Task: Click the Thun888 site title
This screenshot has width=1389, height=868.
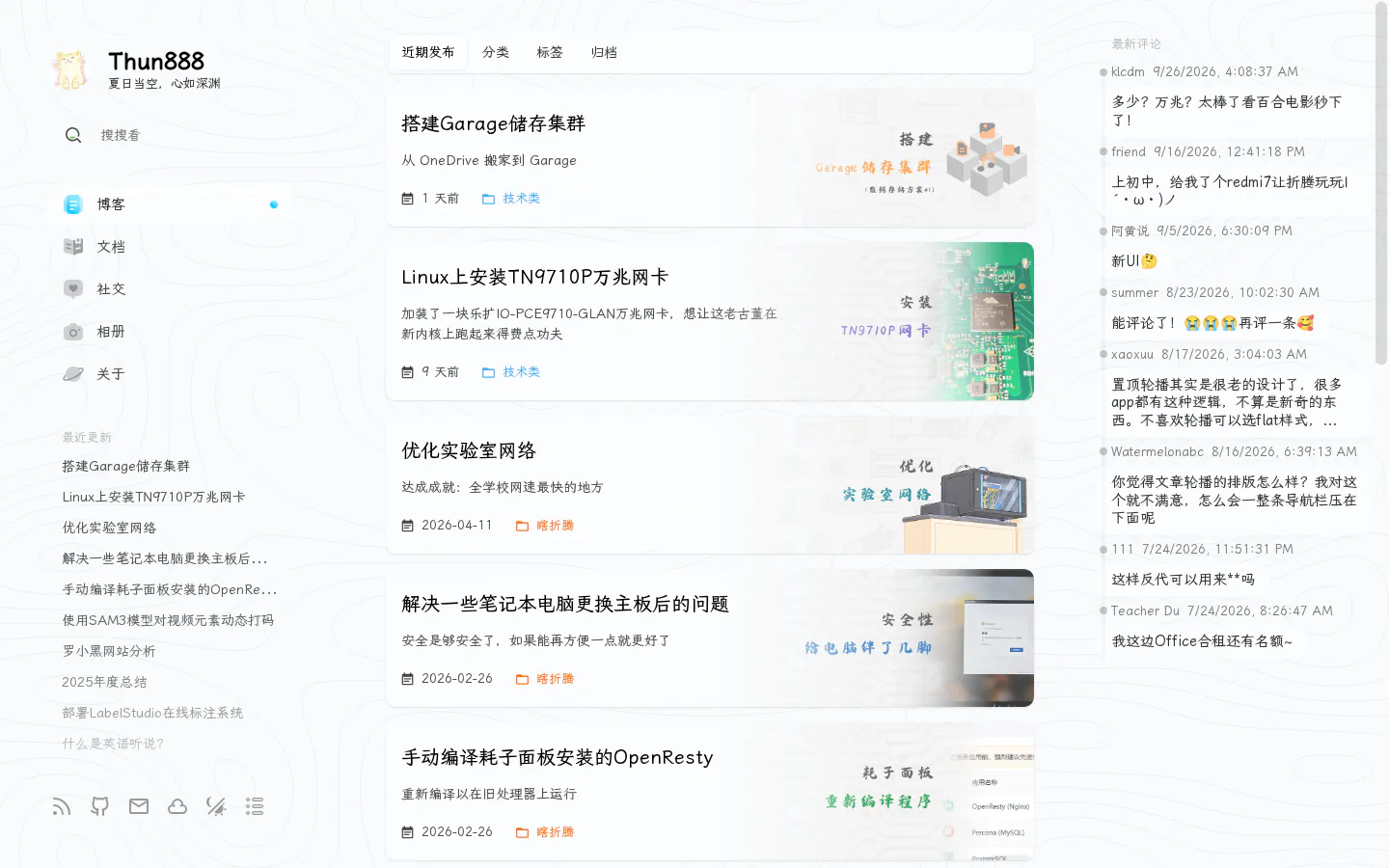Action: [x=156, y=62]
